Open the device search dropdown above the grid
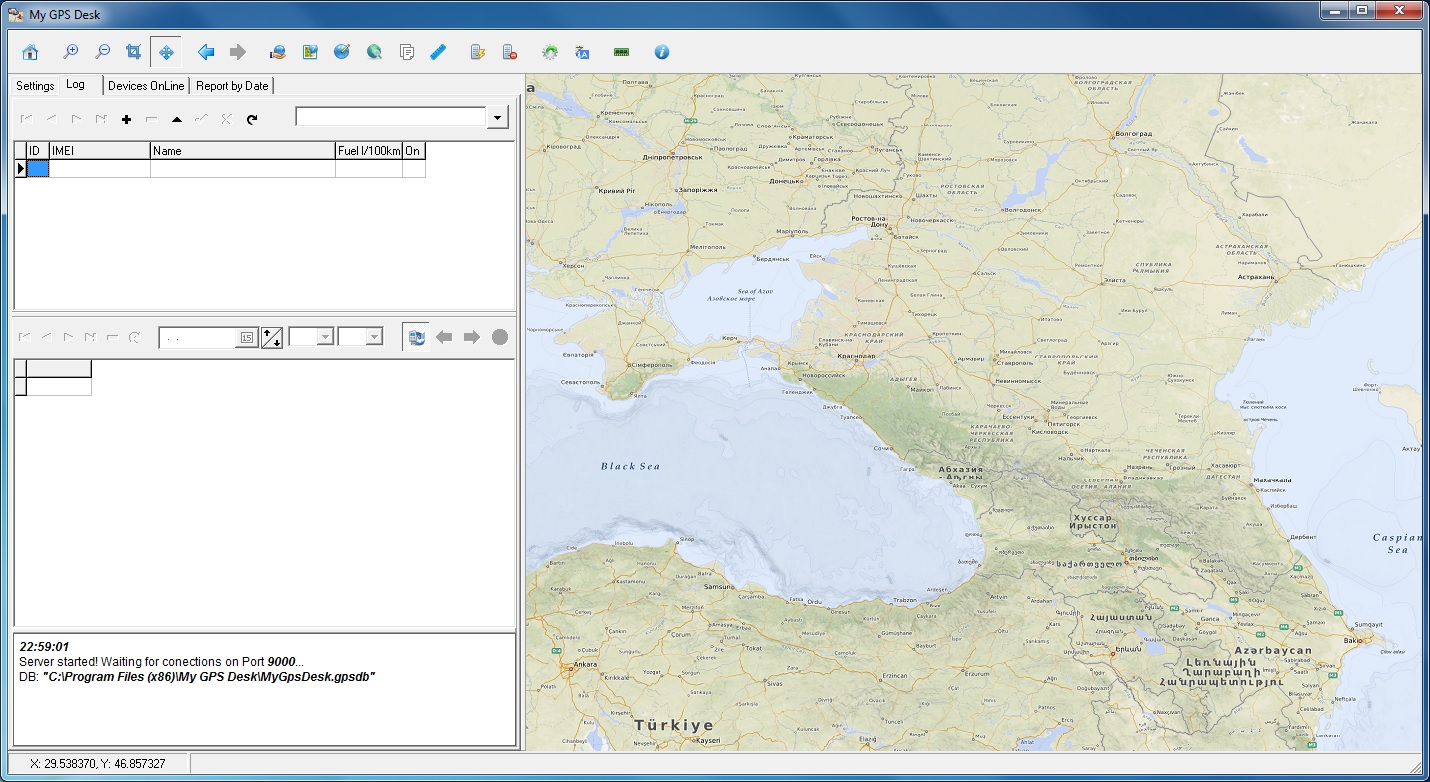1430x782 pixels. point(497,118)
